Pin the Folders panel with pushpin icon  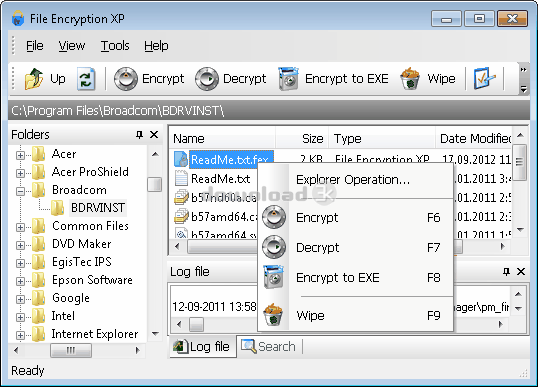coord(139,135)
